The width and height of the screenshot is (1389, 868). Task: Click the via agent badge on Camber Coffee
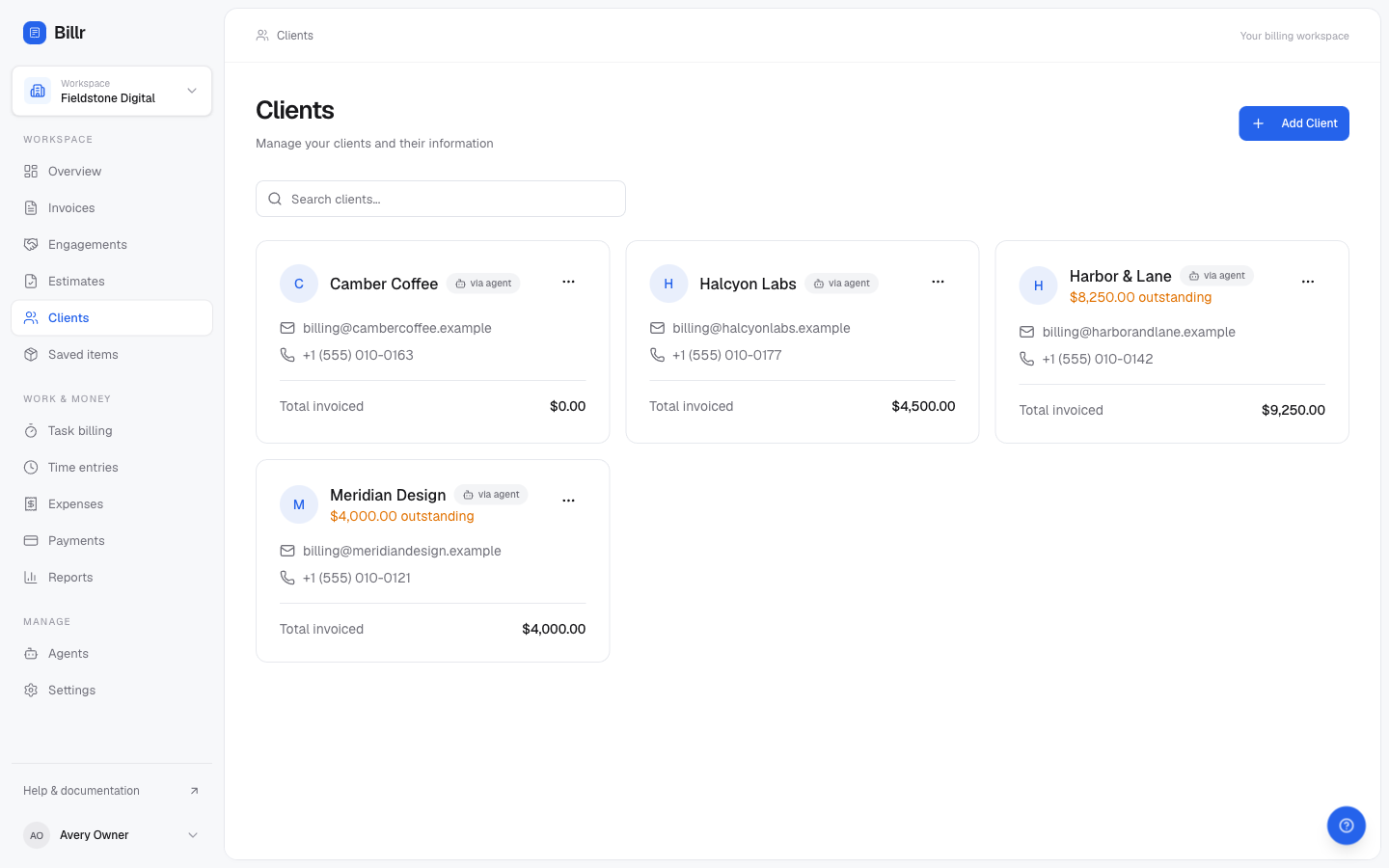click(x=483, y=284)
